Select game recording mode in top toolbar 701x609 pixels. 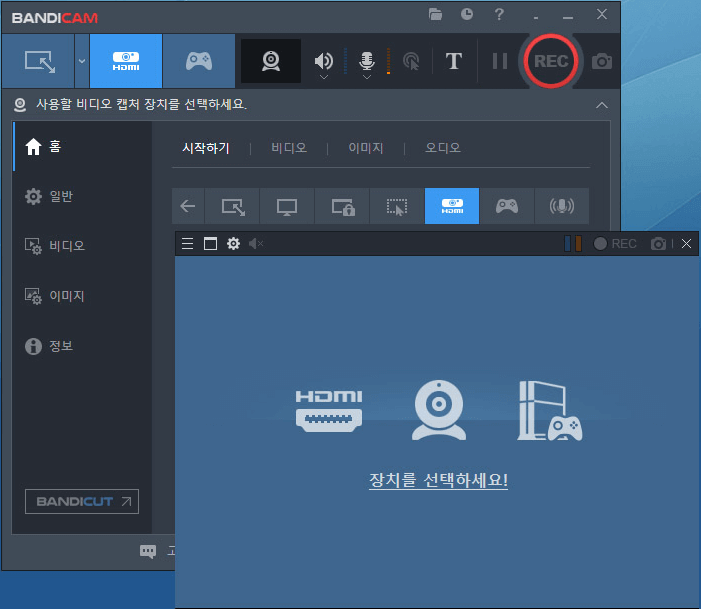pos(199,61)
